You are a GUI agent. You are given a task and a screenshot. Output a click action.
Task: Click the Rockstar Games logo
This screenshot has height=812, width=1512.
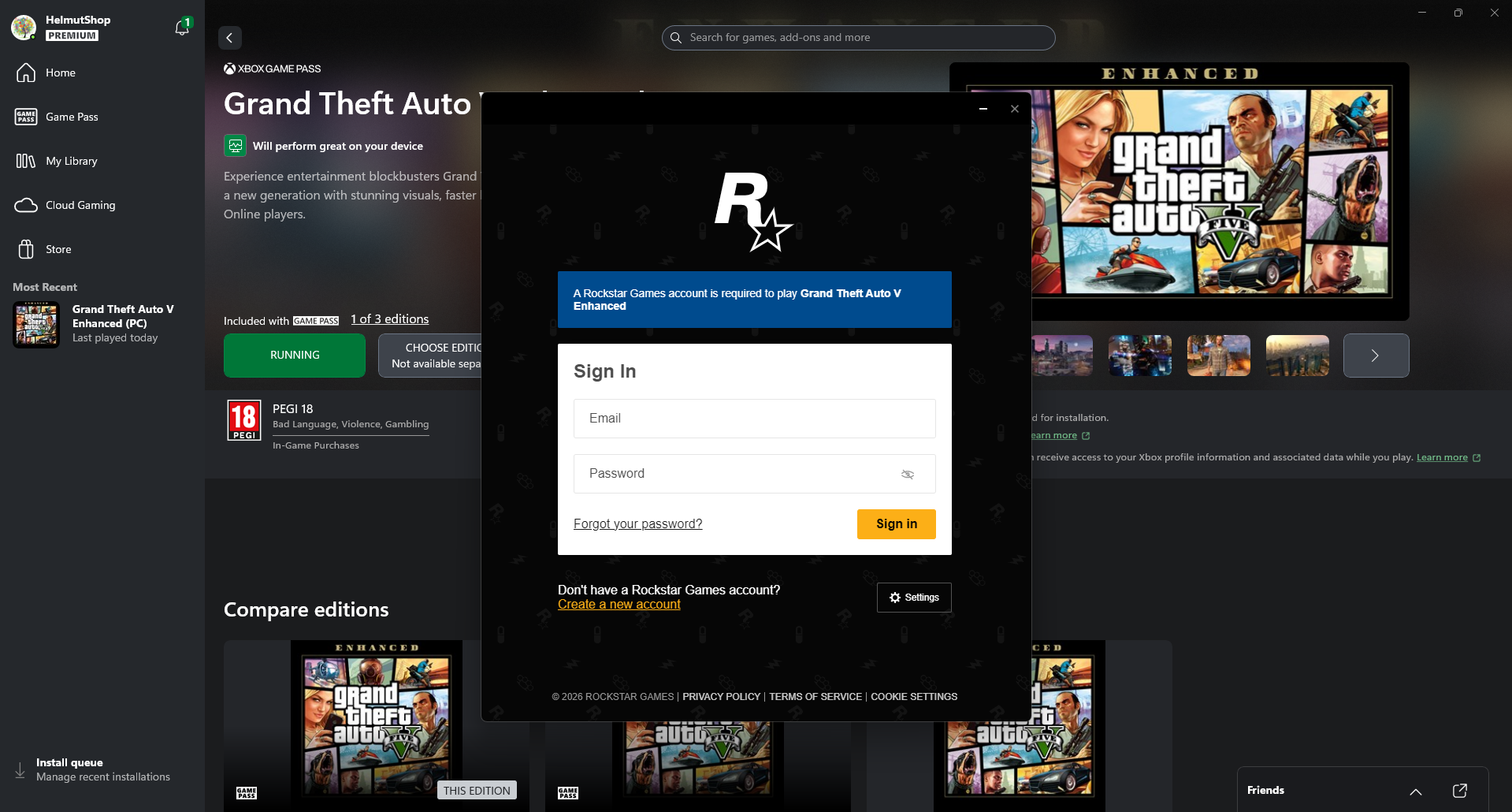(x=753, y=211)
